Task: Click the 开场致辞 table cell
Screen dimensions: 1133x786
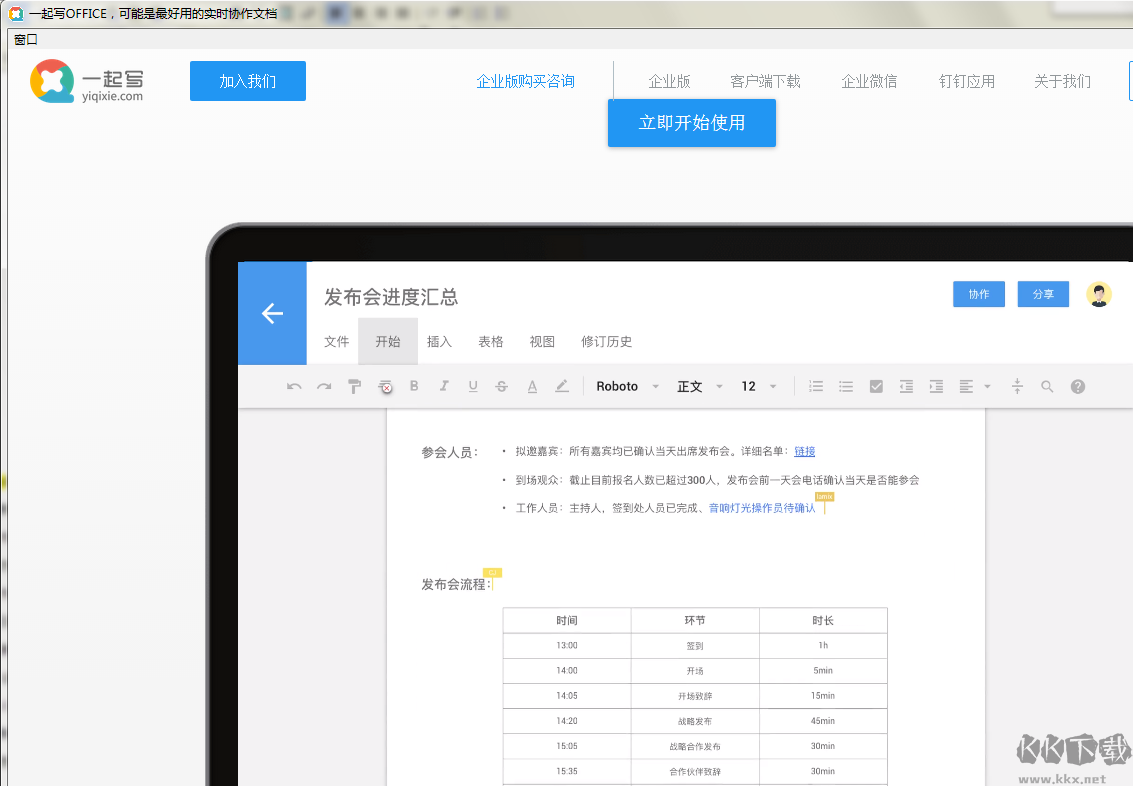Action: click(694, 696)
